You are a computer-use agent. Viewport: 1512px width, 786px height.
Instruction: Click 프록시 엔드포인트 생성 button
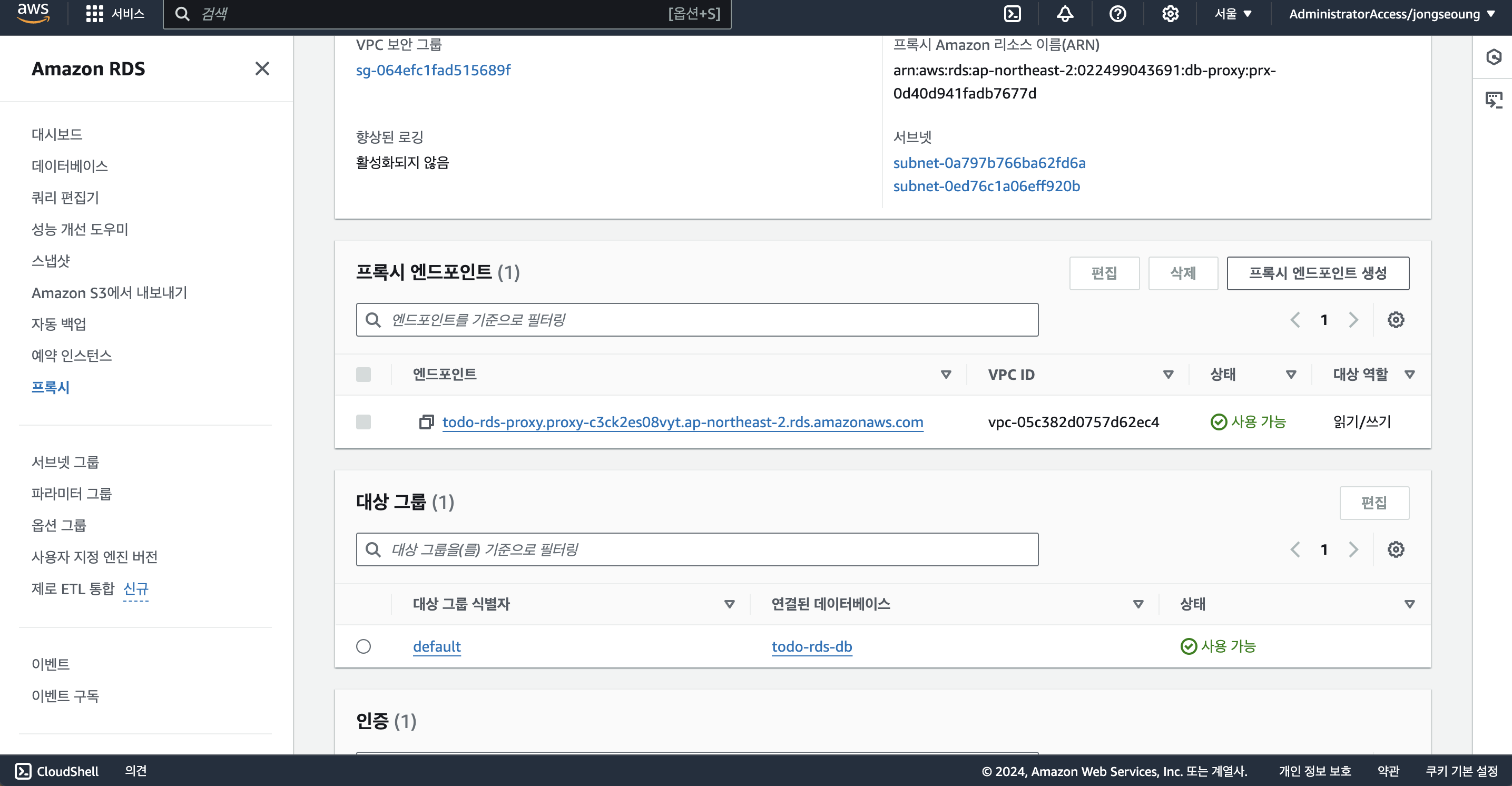point(1317,273)
